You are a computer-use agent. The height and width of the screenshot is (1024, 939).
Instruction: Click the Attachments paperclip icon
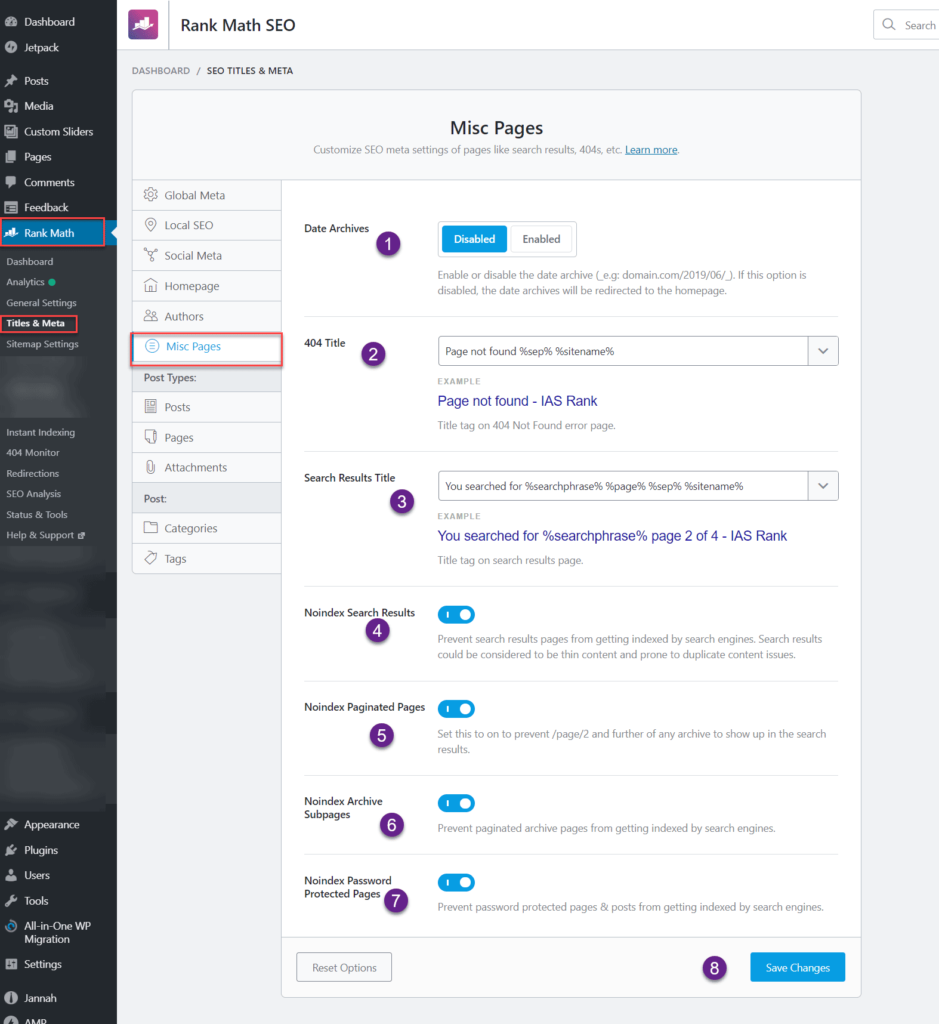click(151, 467)
